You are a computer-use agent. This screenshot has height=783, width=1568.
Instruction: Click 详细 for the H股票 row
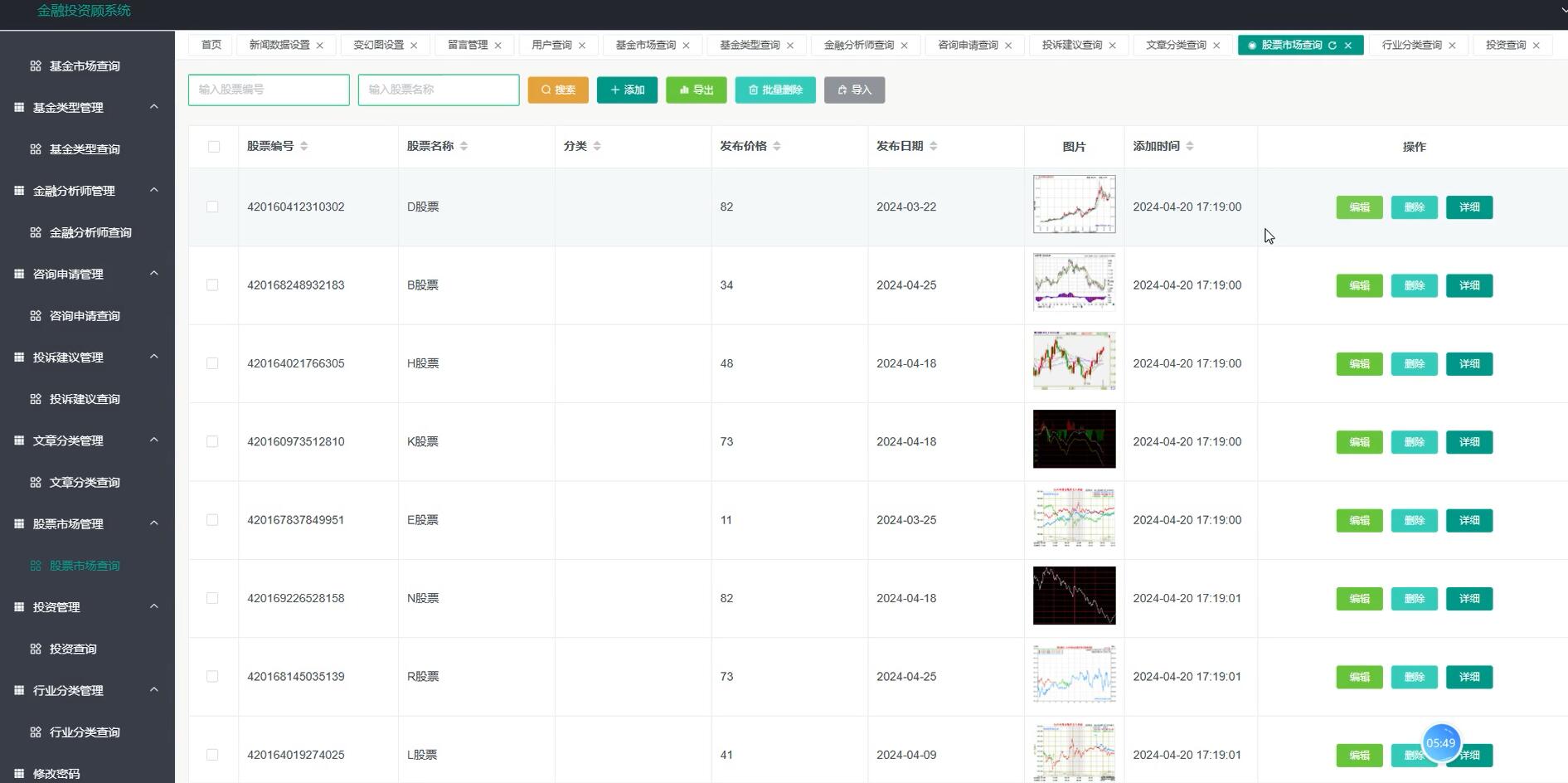[x=1468, y=363]
